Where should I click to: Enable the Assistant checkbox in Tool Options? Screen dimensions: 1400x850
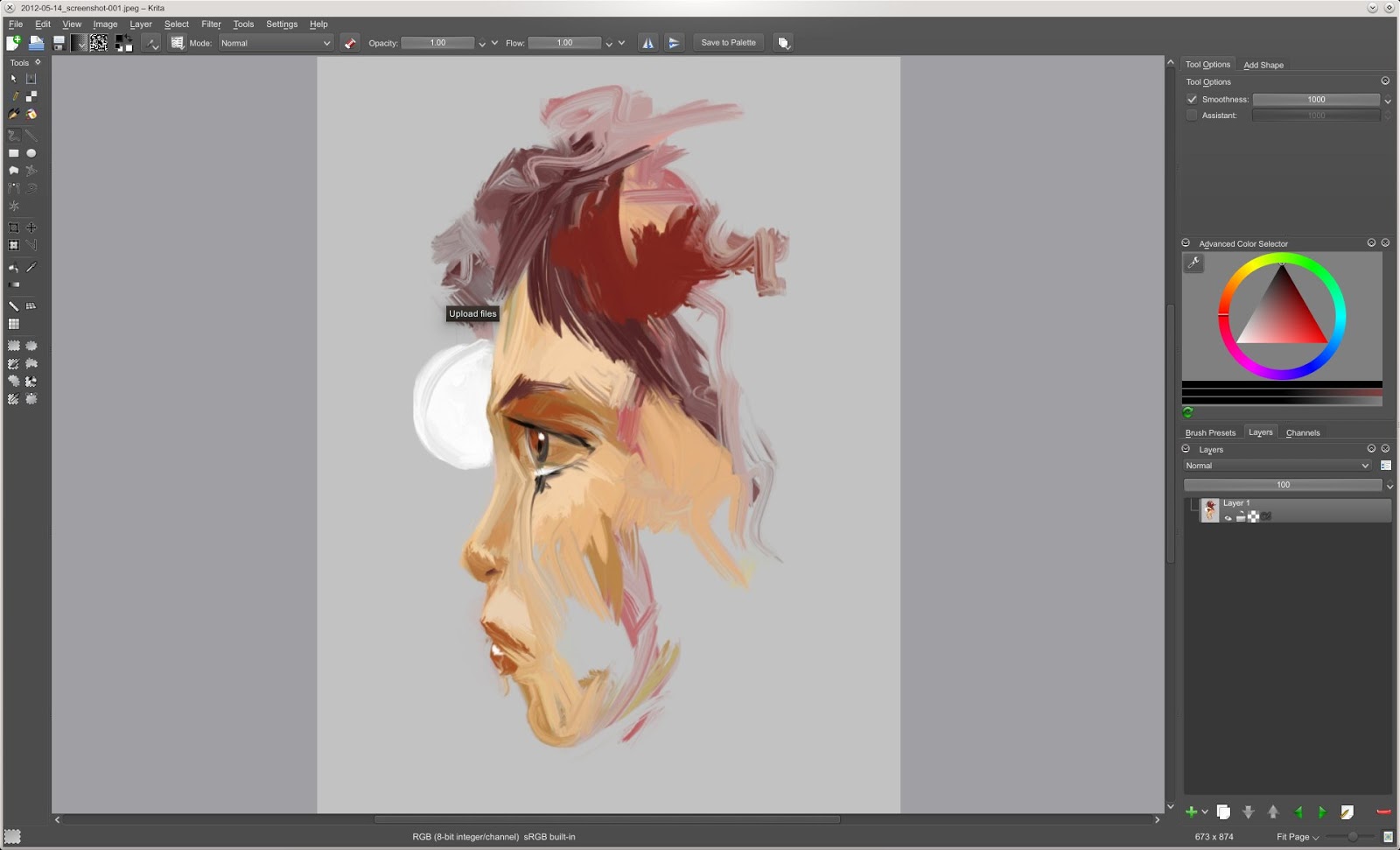click(x=1193, y=115)
